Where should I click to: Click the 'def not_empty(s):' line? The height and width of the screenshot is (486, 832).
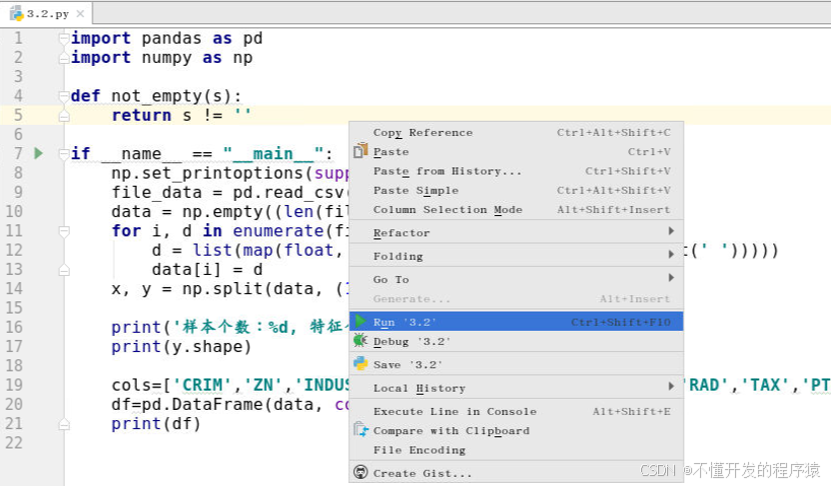[x=156, y=96]
